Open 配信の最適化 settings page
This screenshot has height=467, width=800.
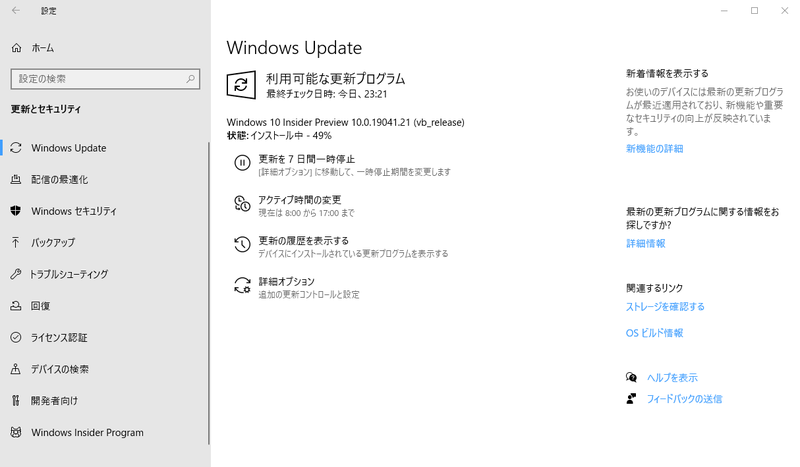point(59,180)
